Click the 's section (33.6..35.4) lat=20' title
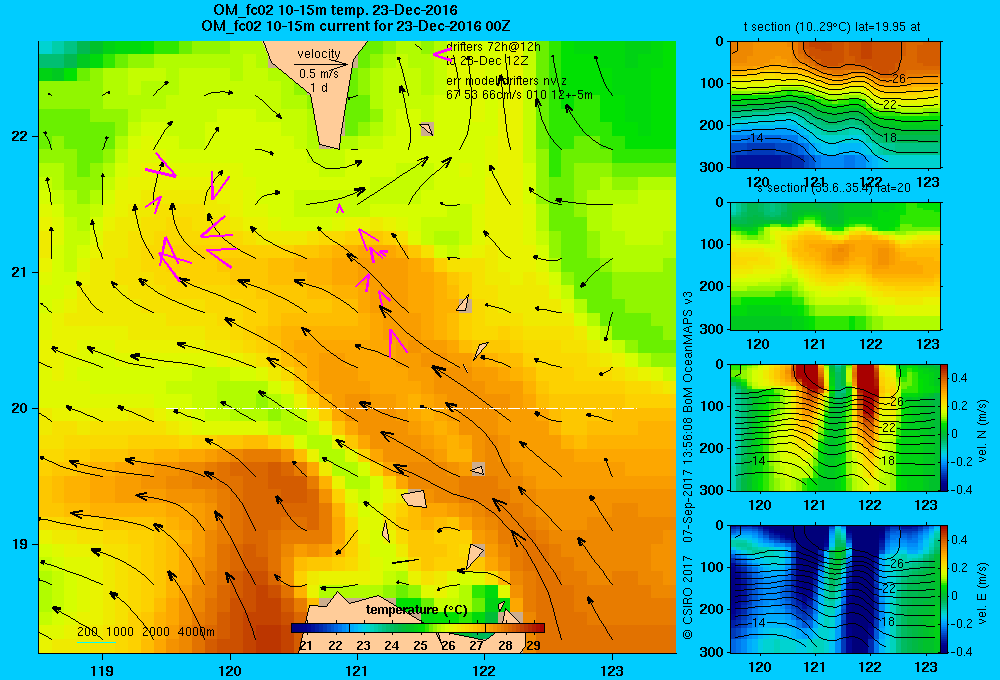The image size is (1000, 680). pyautogui.click(x=834, y=188)
